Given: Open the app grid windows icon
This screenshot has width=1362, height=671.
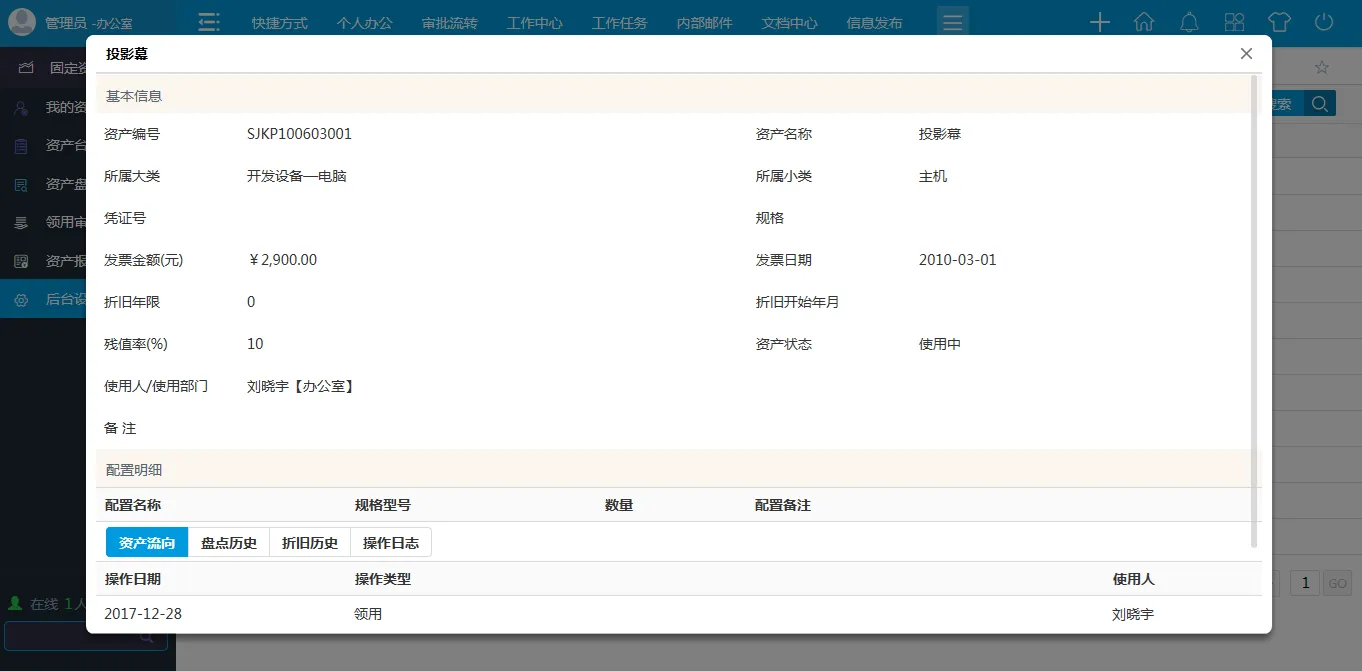Looking at the screenshot, I should coord(1234,22).
